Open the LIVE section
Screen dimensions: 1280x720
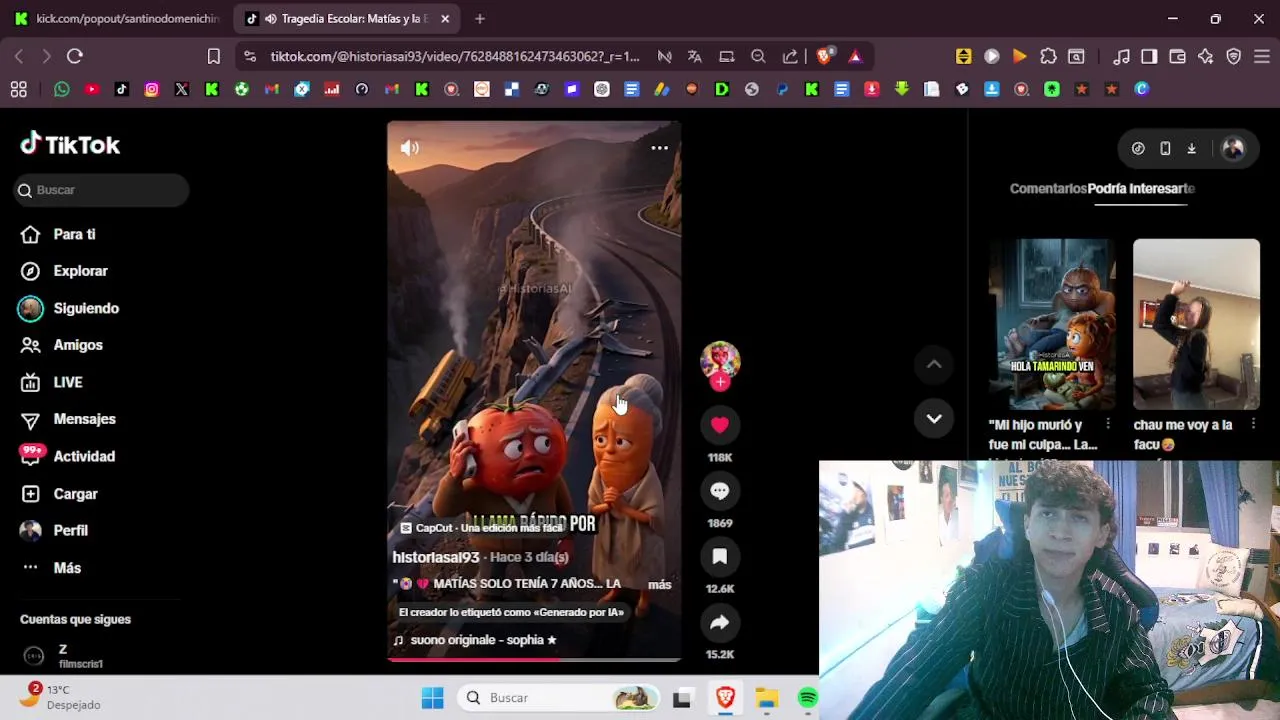coord(68,382)
